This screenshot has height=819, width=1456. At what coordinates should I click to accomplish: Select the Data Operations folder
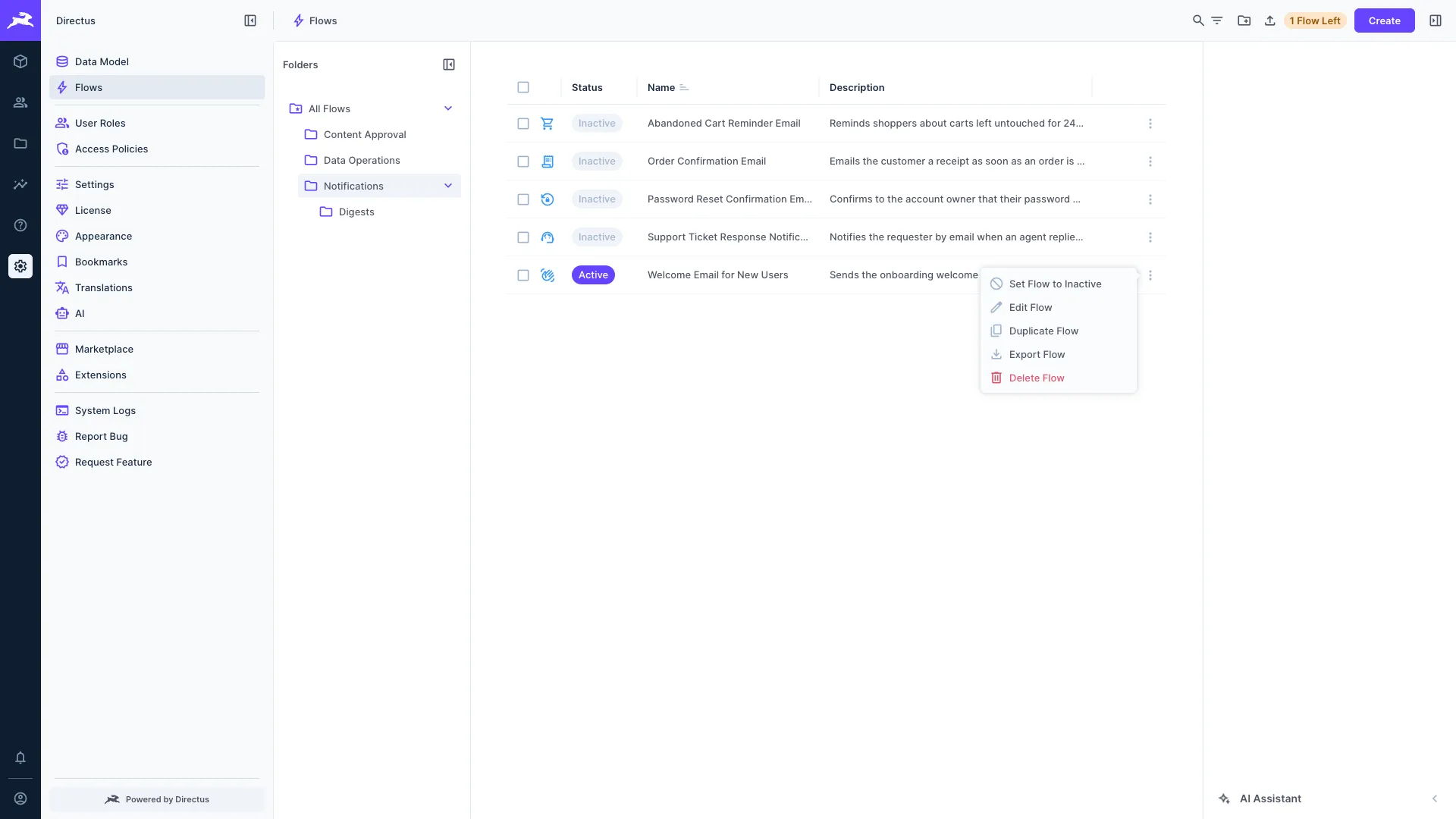[x=379, y=160]
